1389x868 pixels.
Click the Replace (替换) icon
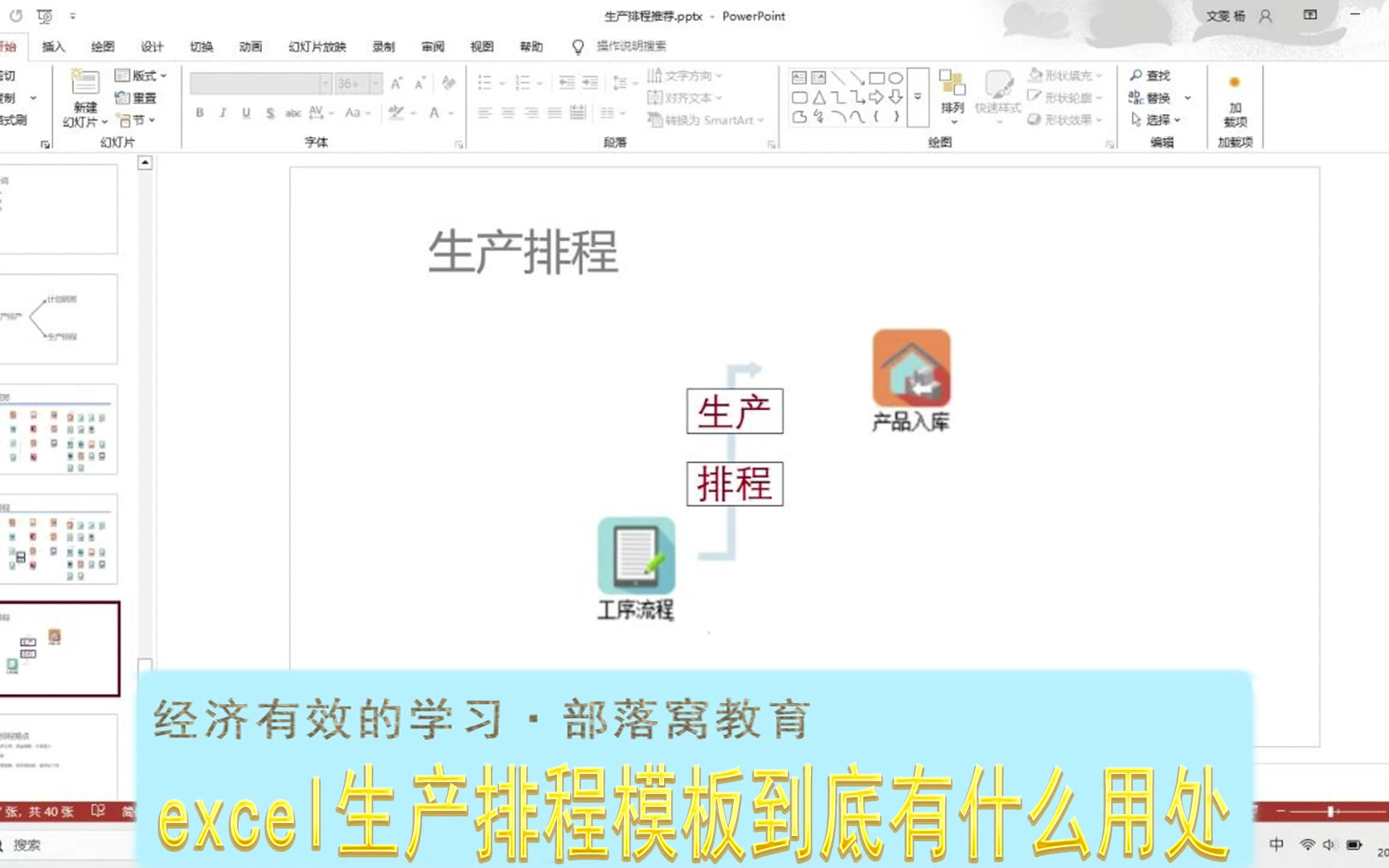point(1149,97)
